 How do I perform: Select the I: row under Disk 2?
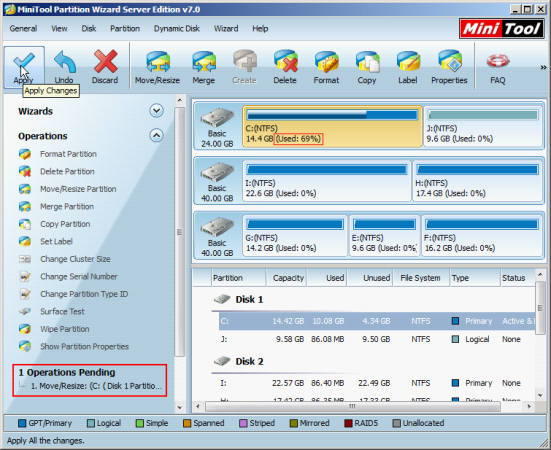(x=377, y=383)
